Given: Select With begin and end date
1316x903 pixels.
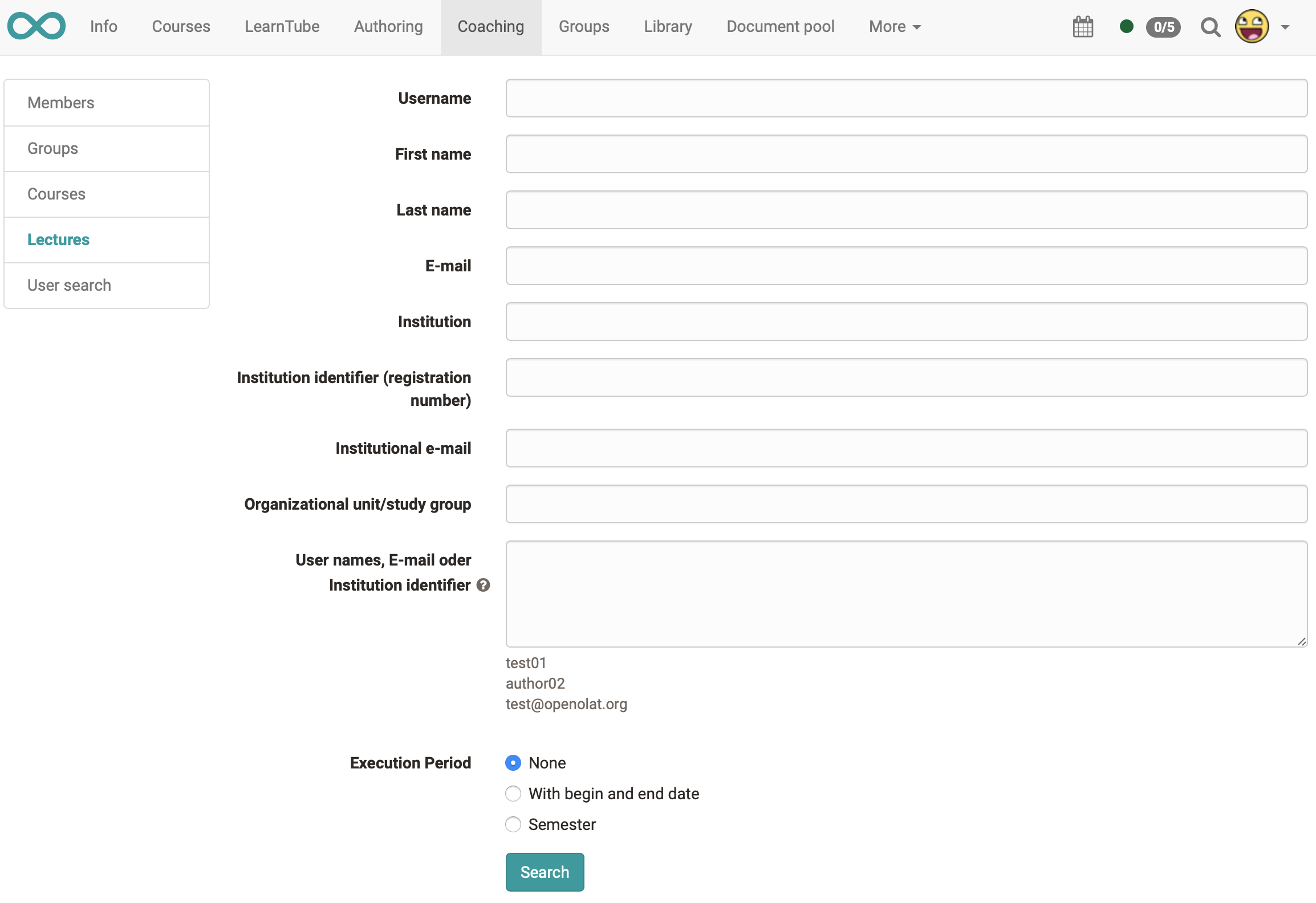Looking at the screenshot, I should pos(513,794).
